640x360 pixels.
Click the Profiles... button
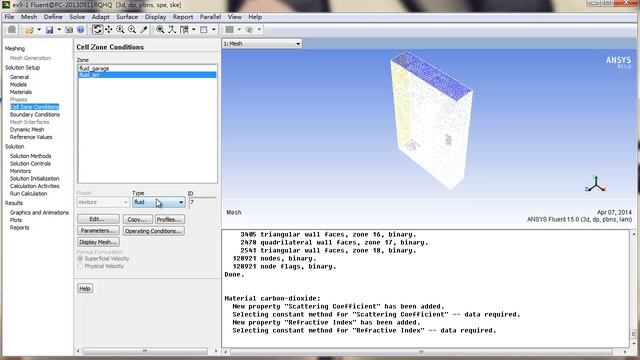click(x=169, y=219)
